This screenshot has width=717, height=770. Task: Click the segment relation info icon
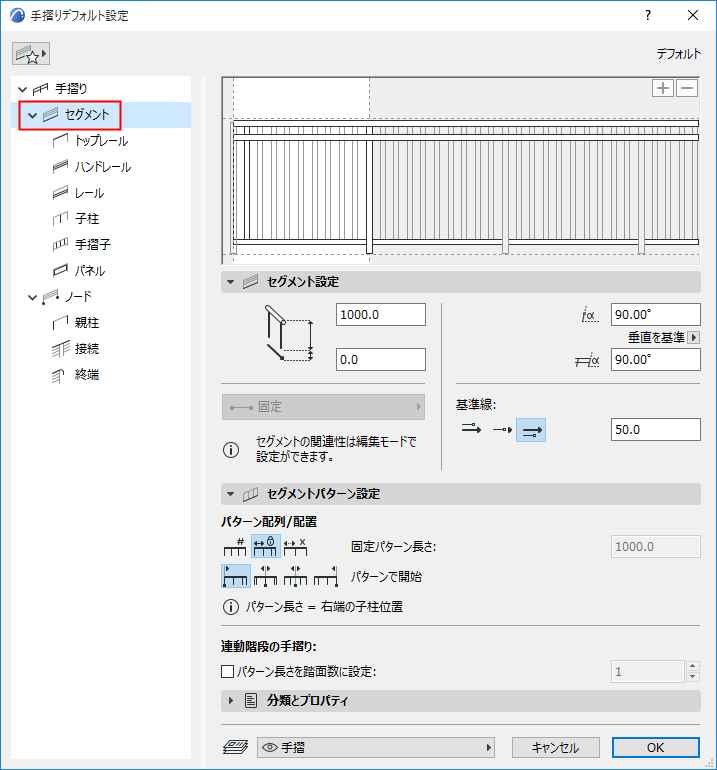pos(231,450)
